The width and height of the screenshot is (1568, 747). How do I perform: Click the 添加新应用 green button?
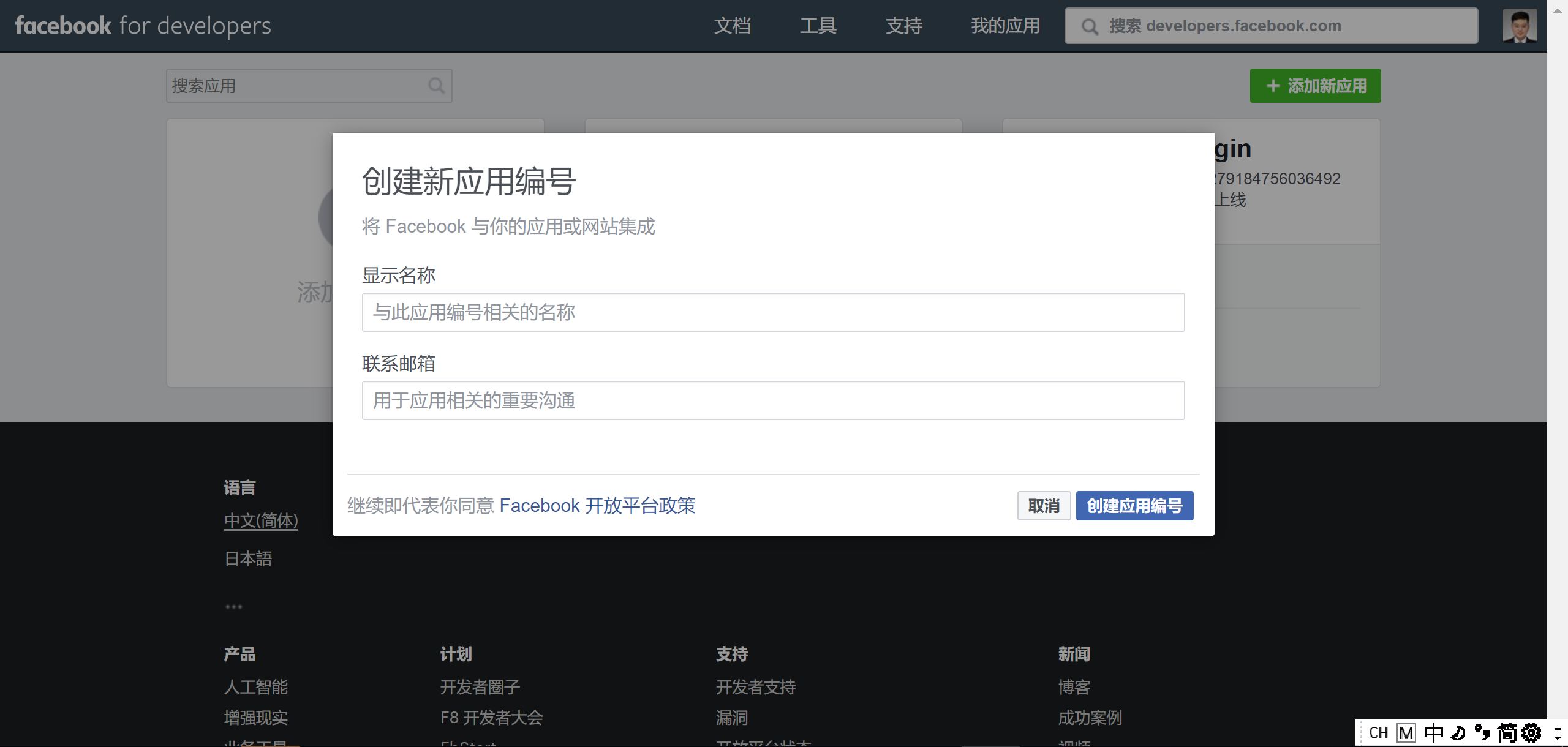click(x=1316, y=86)
